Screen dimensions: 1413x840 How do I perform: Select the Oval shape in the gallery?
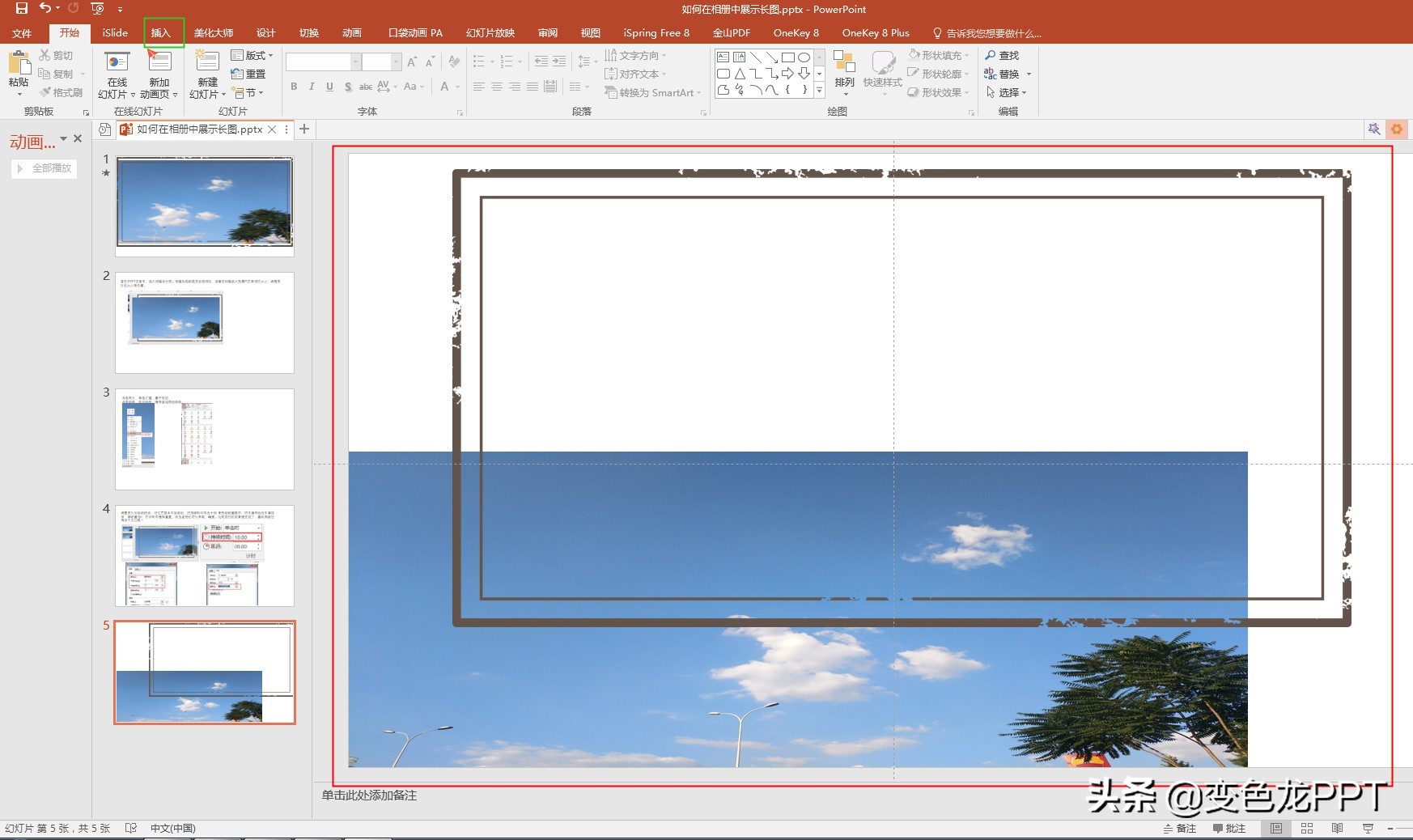click(804, 57)
